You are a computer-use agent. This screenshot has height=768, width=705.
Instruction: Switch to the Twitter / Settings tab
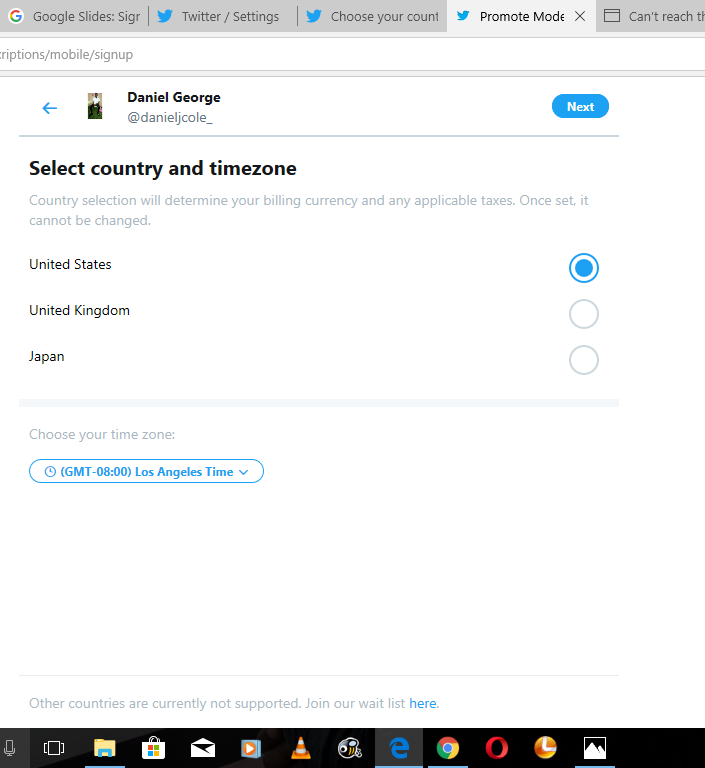click(222, 17)
